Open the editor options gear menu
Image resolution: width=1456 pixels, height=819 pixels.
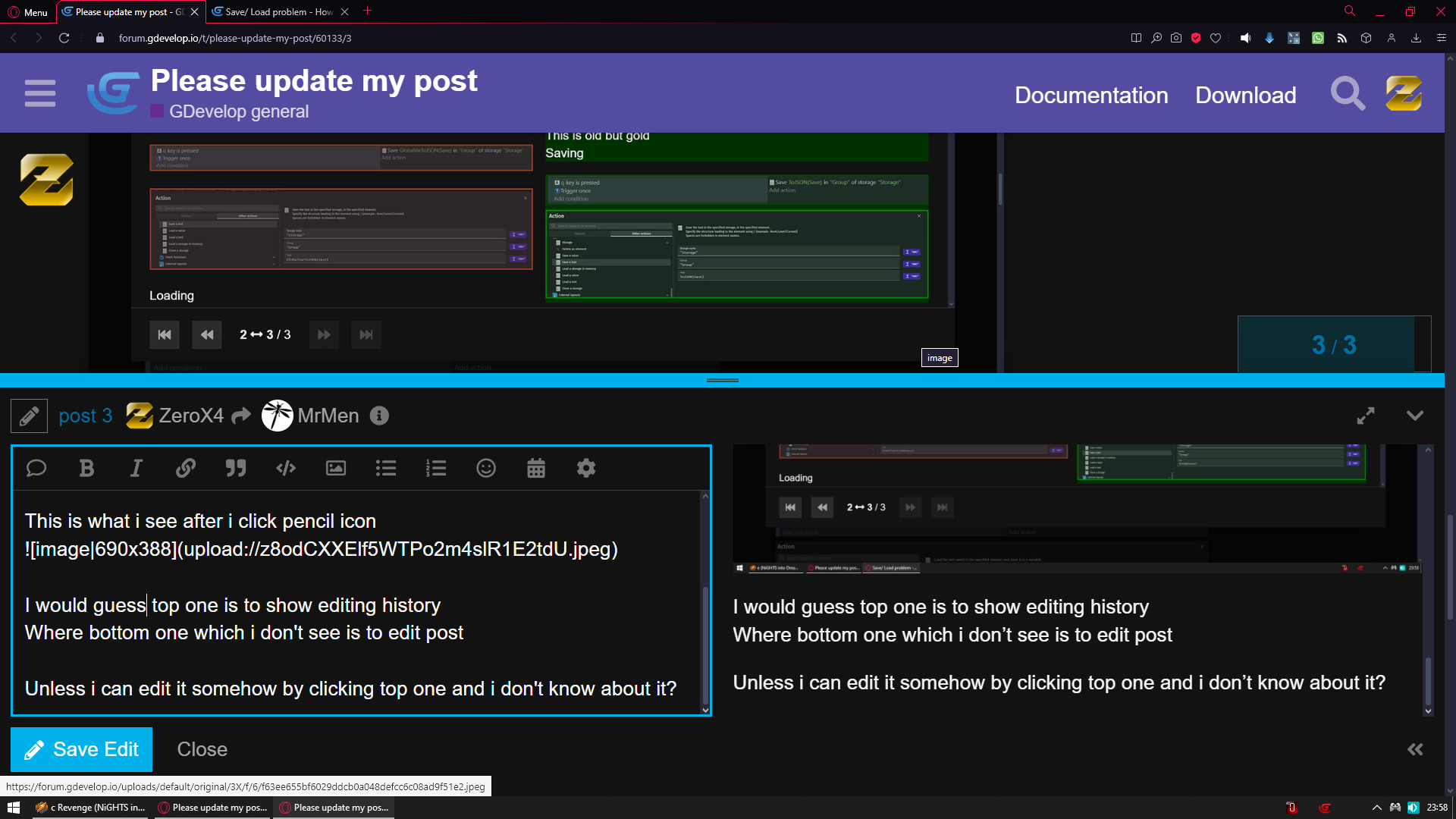click(586, 468)
